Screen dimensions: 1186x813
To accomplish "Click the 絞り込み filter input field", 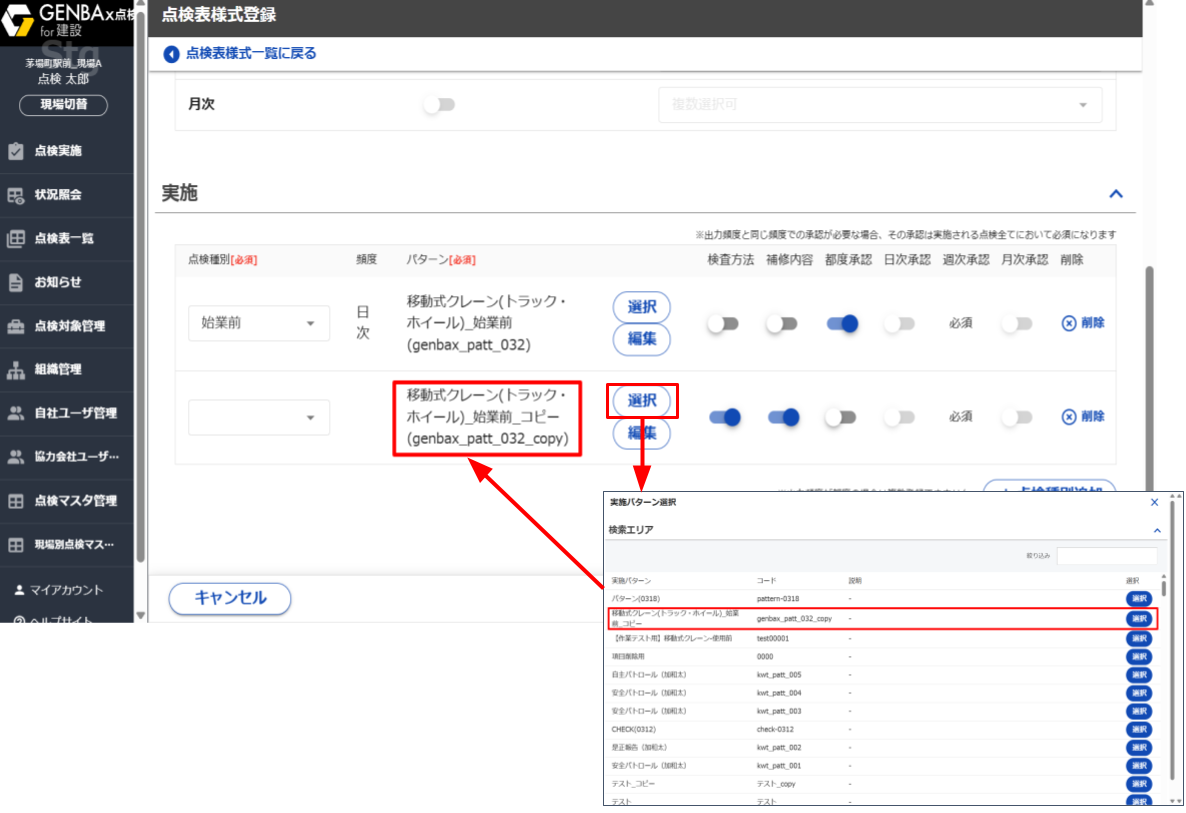I will point(1106,555).
